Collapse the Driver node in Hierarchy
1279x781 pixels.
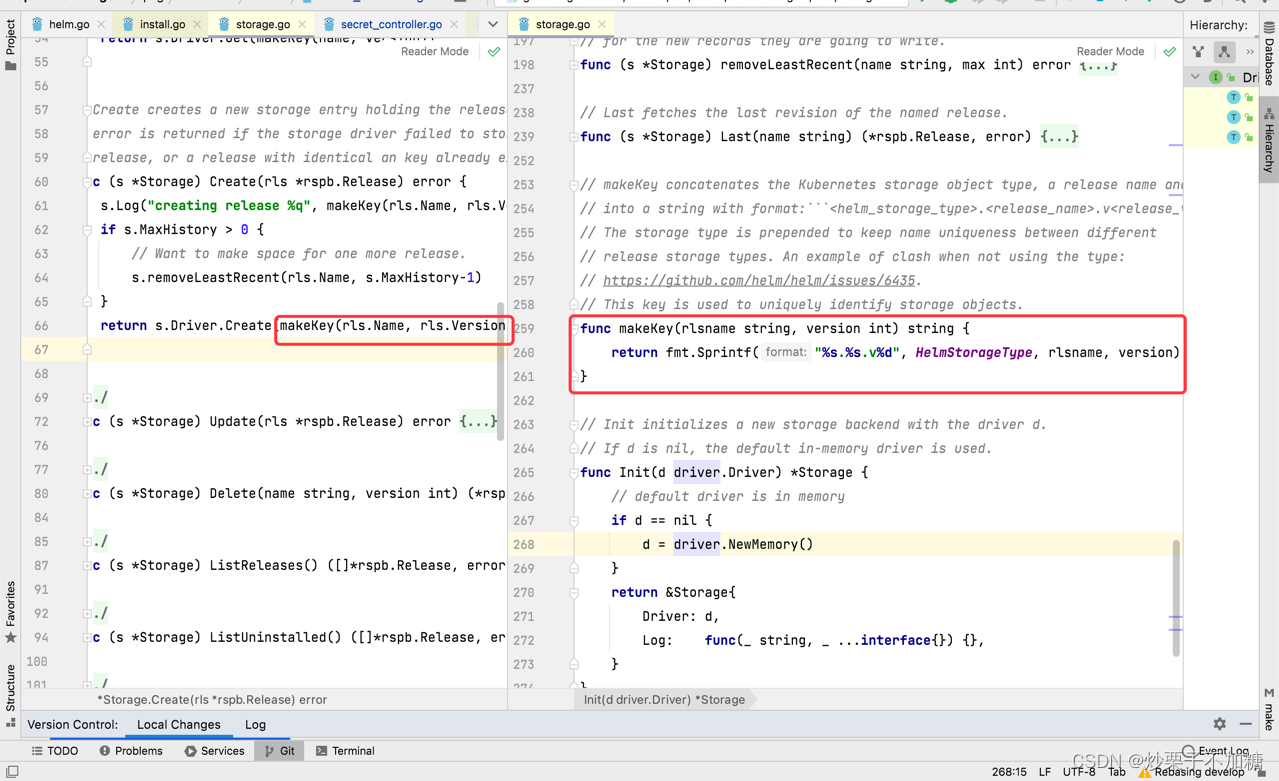pos(1196,77)
